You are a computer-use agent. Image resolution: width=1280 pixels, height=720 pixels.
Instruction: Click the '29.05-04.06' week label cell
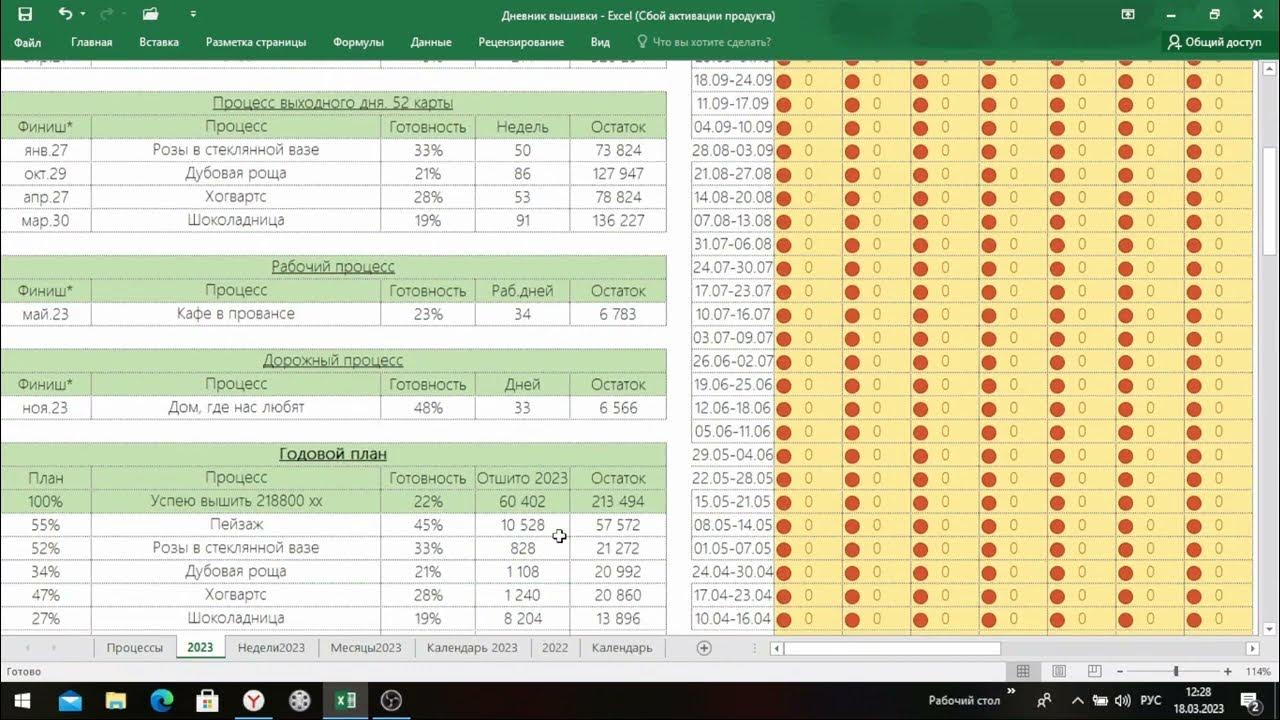click(x=733, y=454)
